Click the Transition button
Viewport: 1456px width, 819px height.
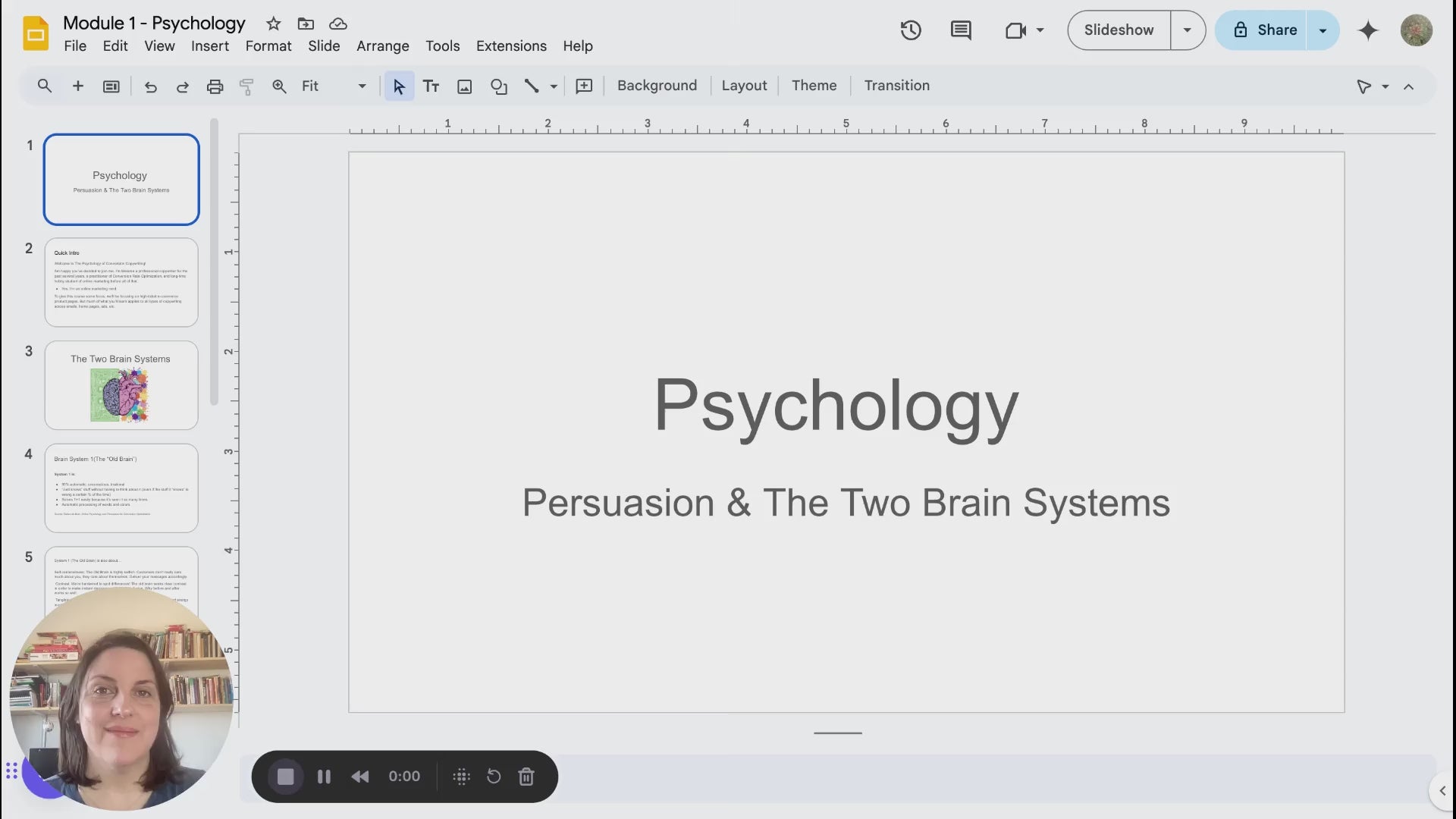[x=896, y=86]
